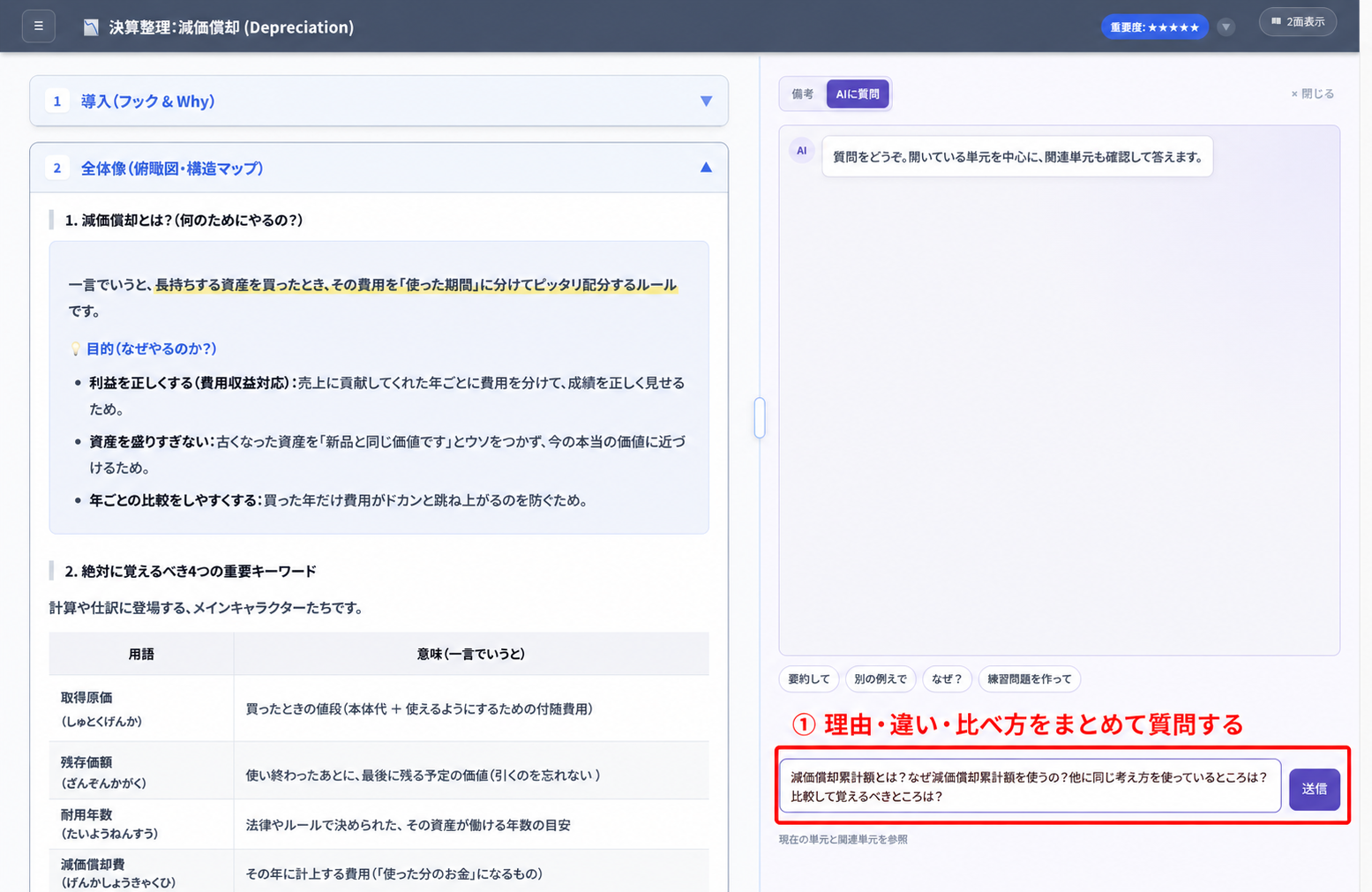This screenshot has height=892, width=1372.
Task: Click the page title 決算整理：減価償却 (Depreciation)
Action: point(231,27)
